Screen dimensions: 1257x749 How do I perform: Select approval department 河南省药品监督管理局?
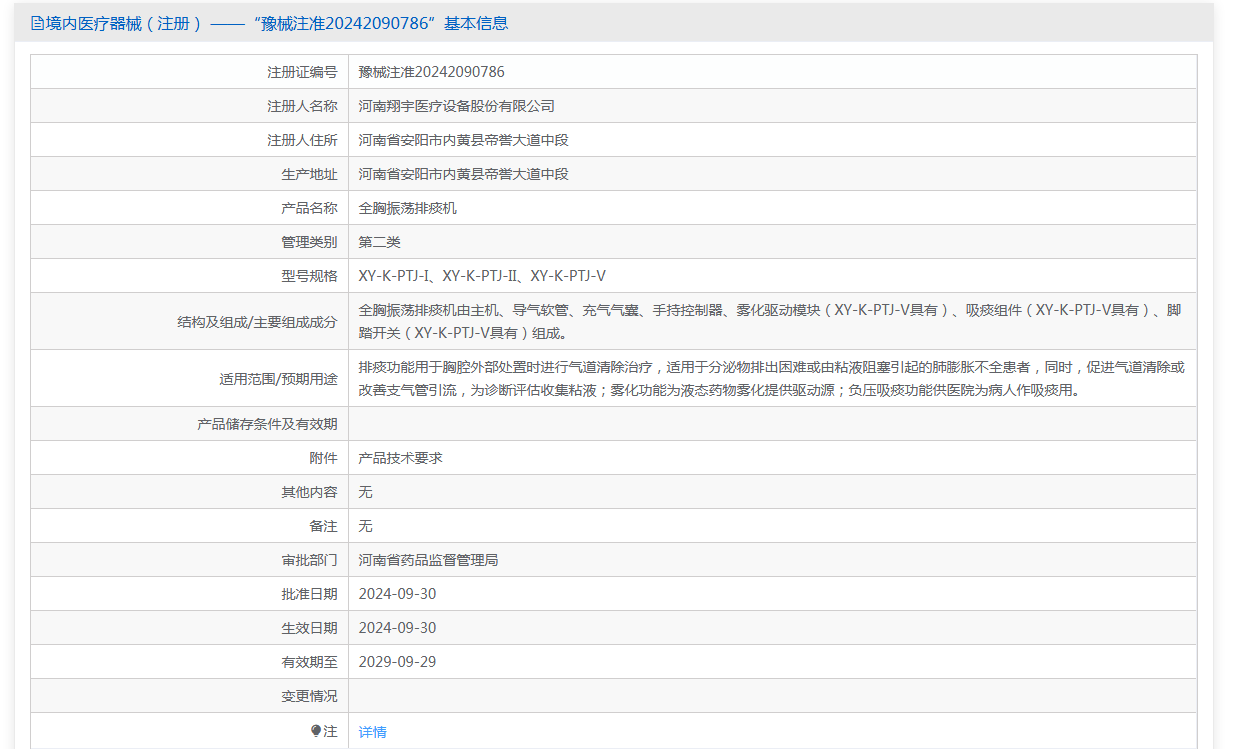pyautogui.click(x=429, y=560)
